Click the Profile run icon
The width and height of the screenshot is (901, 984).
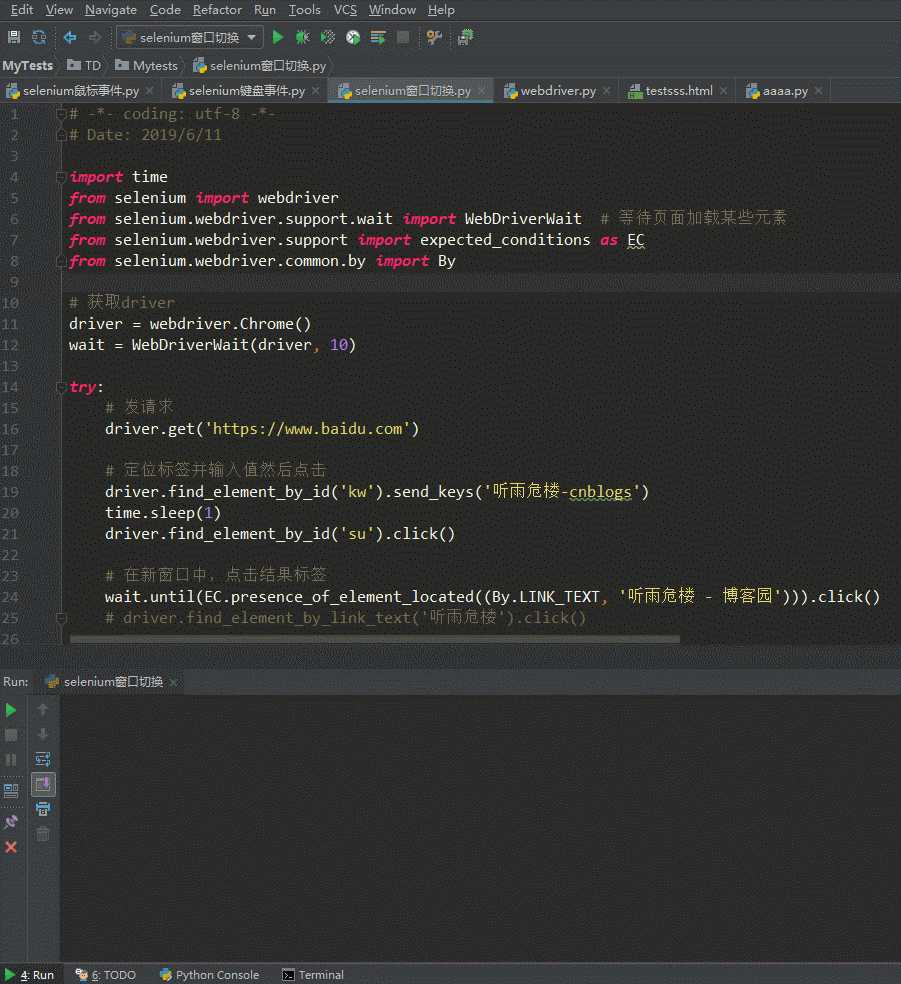(353, 37)
